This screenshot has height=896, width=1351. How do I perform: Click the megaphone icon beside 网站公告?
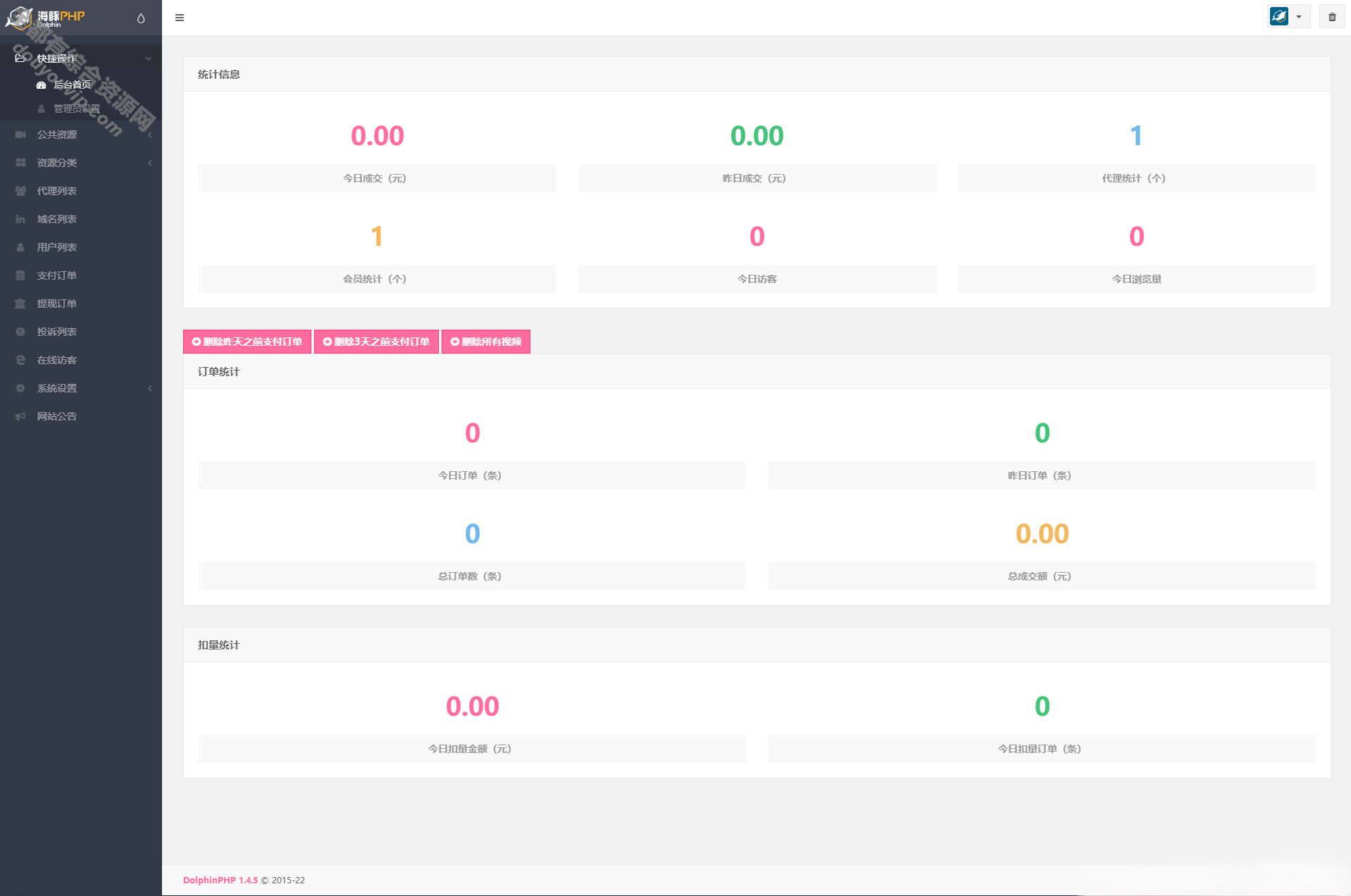(x=20, y=416)
